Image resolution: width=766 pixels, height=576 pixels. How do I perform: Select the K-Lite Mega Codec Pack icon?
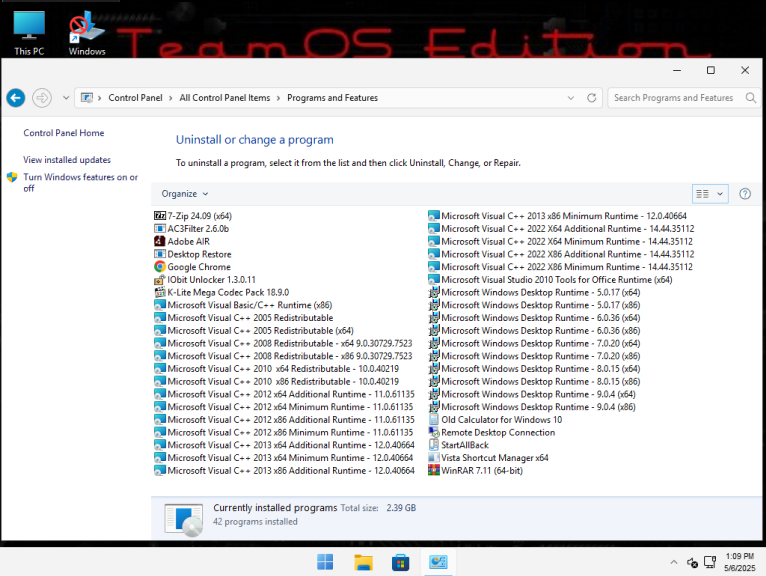click(x=160, y=292)
